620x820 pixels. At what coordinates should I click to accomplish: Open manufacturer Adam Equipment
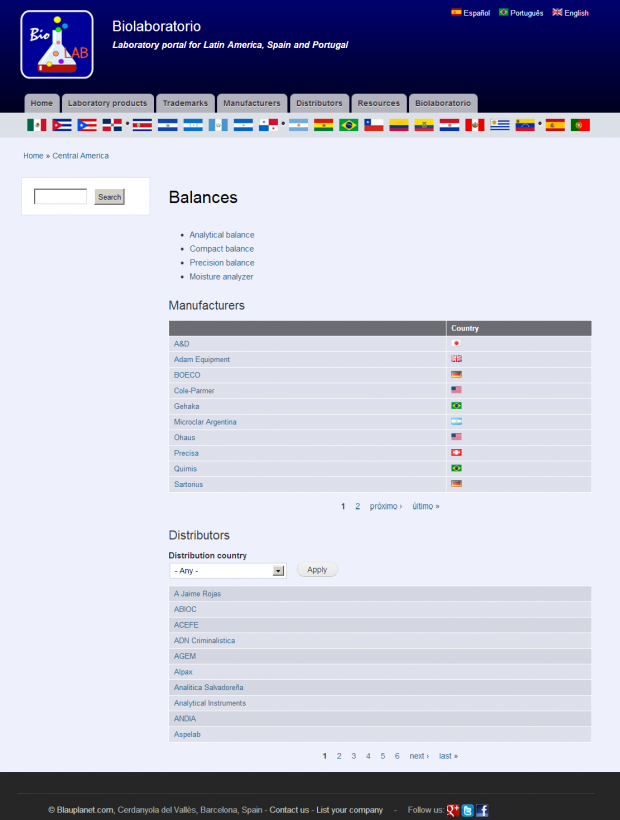click(202, 359)
